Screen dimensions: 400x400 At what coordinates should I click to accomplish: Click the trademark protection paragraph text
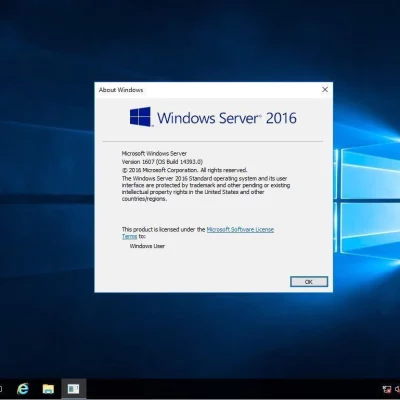click(x=206, y=189)
